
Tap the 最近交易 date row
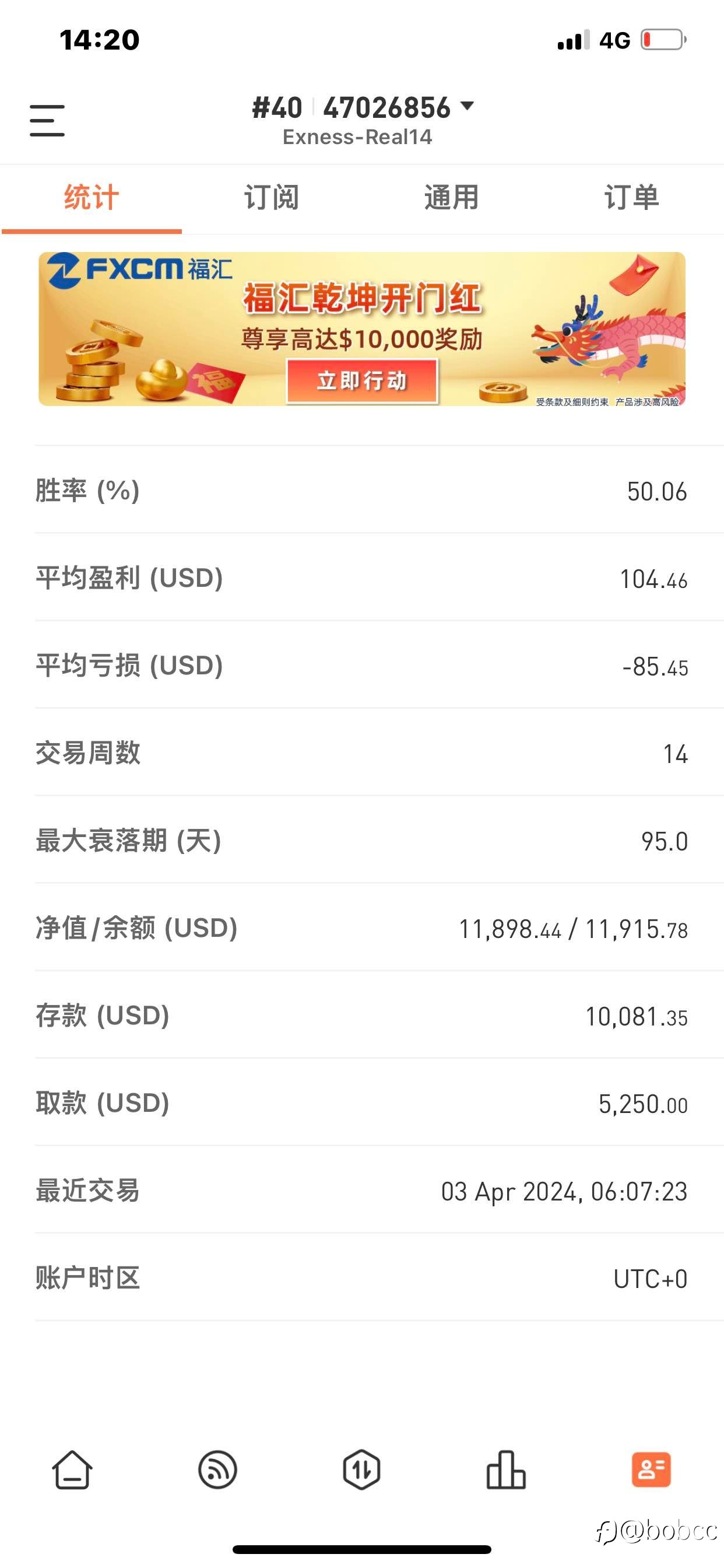[x=362, y=1190]
